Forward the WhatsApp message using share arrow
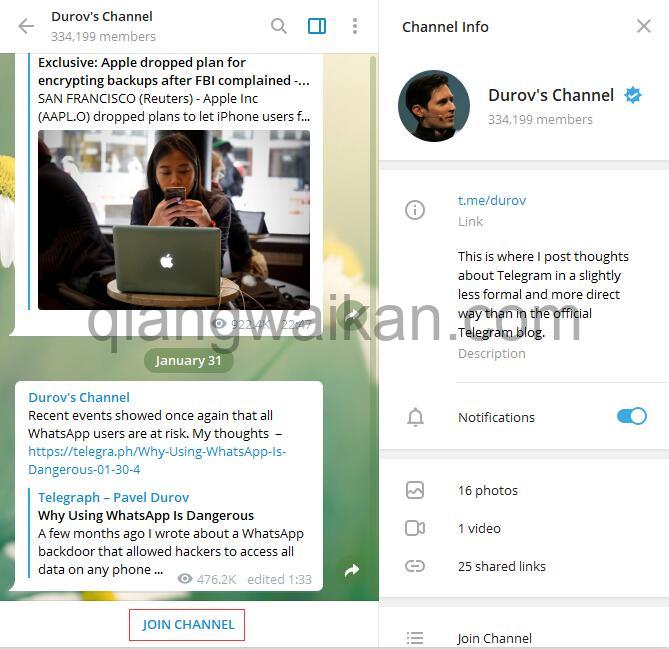This screenshot has width=669, height=649. pyautogui.click(x=352, y=570)
